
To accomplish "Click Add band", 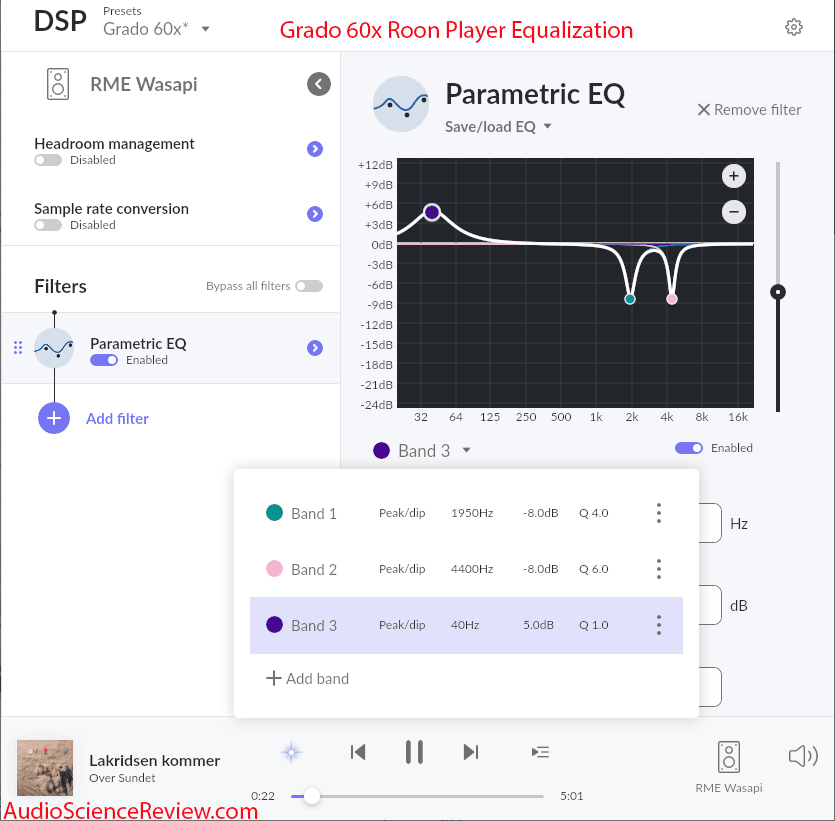I will [x=308, y=679].
